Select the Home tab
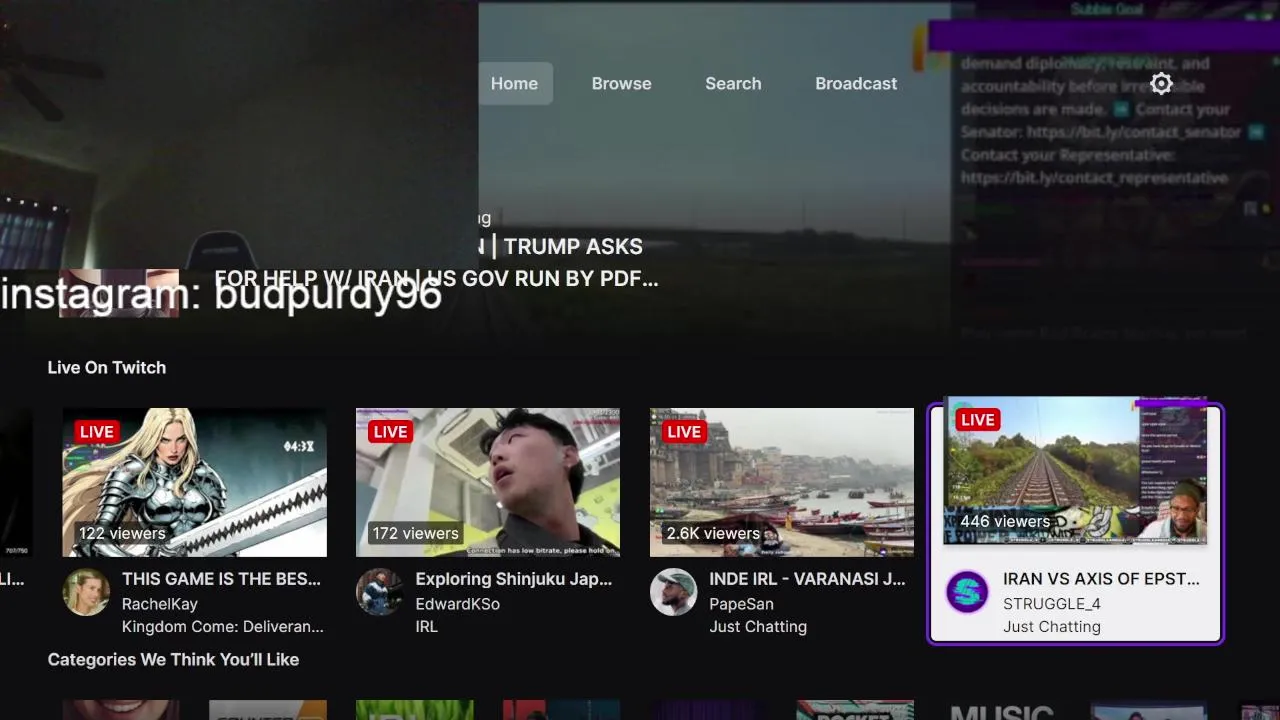The image size is (1280, 720). [x=514, y=83]
